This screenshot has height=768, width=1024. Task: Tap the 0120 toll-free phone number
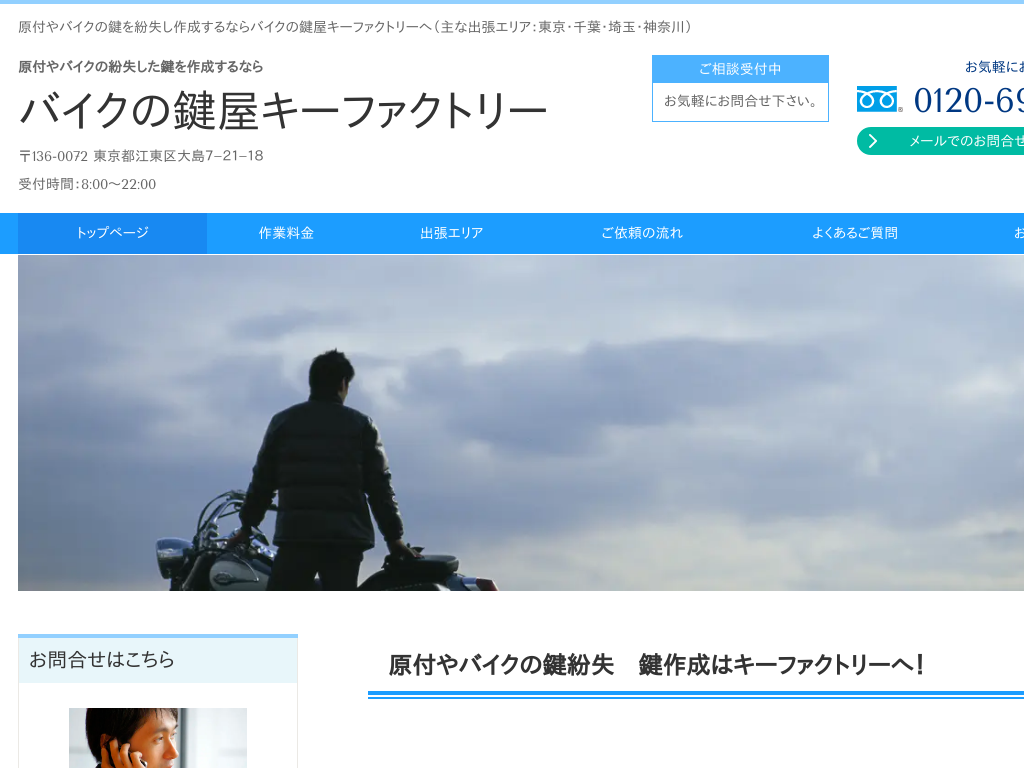tap(968, 100)
